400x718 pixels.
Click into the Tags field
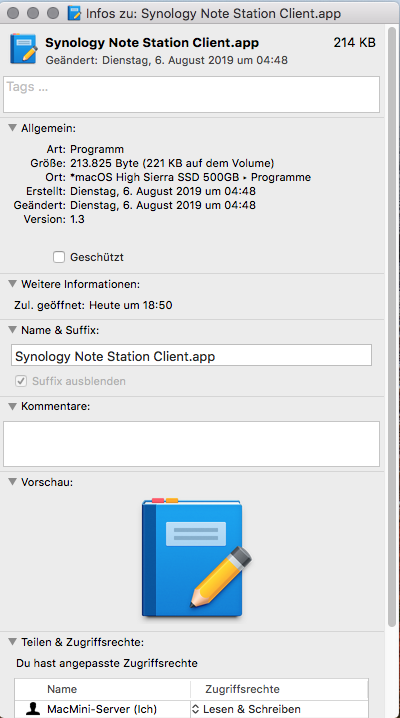191,94
